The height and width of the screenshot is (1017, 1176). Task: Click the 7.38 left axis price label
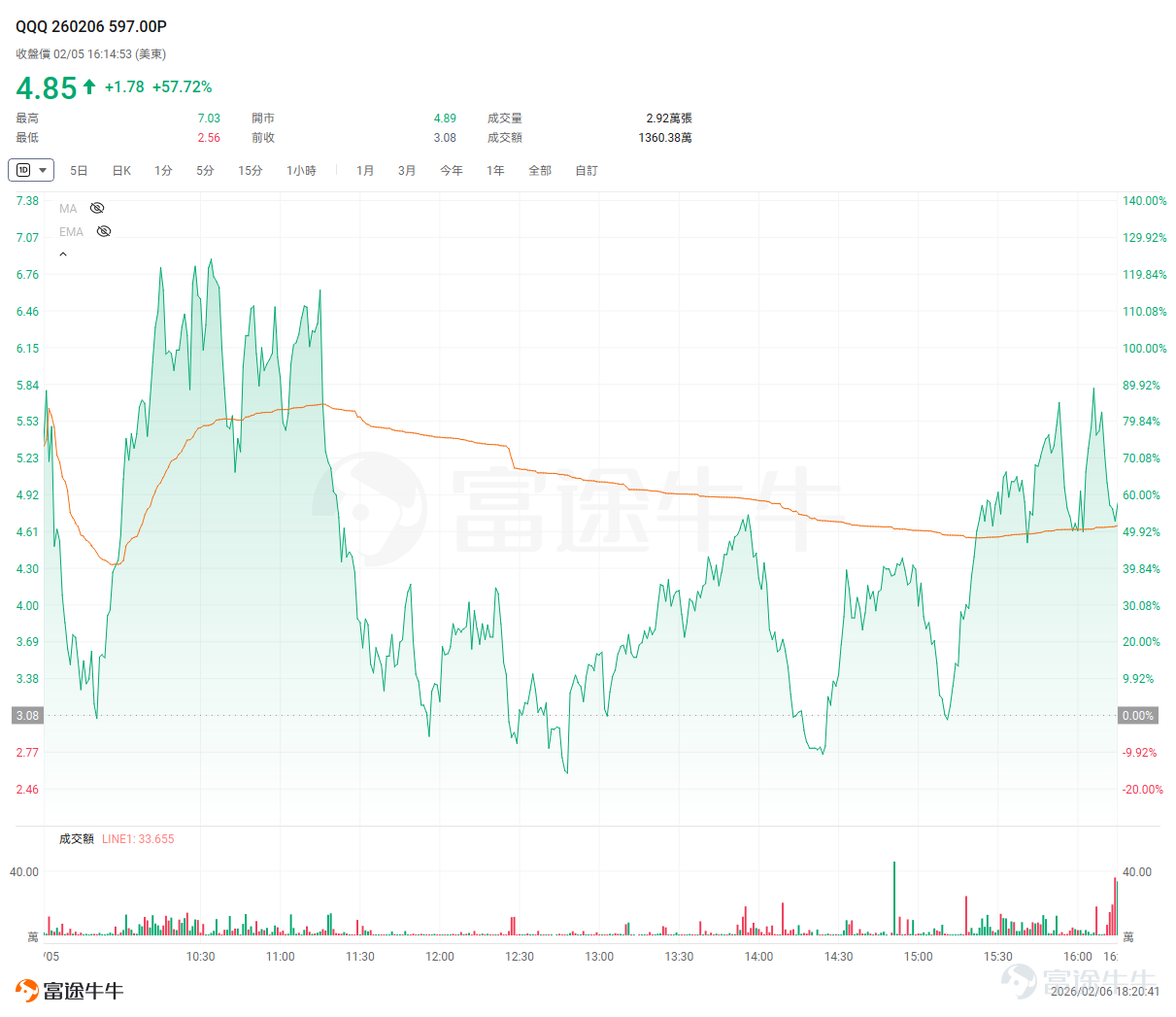(x=27, y=201)
